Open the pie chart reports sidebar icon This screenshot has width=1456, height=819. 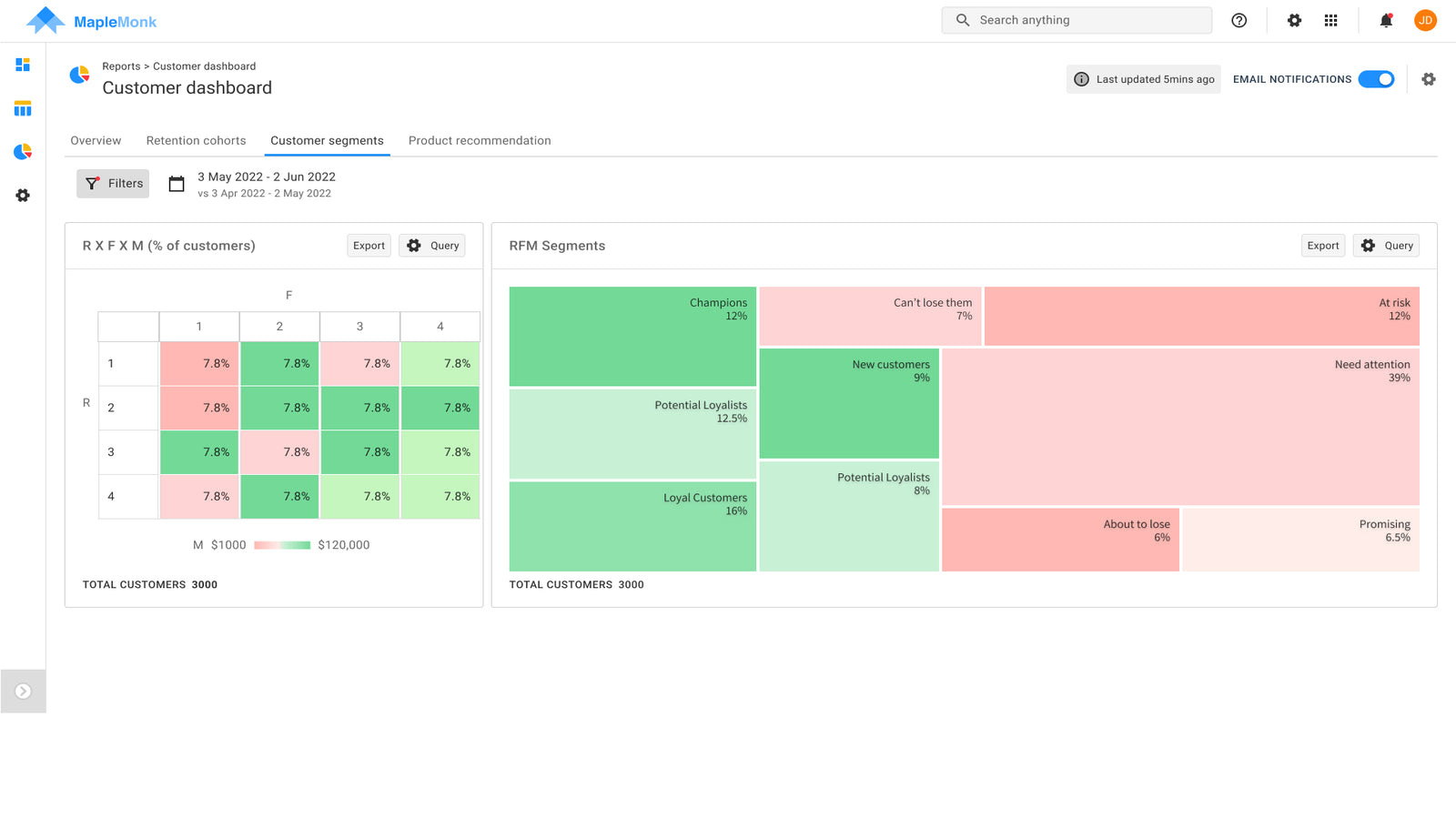[23, 152]
